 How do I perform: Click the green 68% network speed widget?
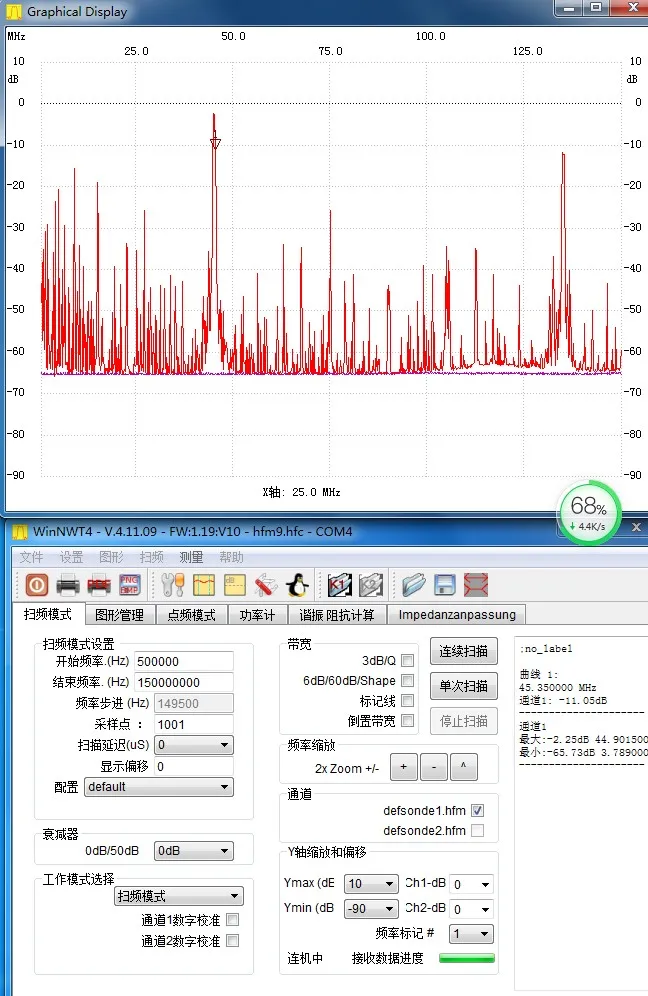pyautogui.click(x=589, y=513)
